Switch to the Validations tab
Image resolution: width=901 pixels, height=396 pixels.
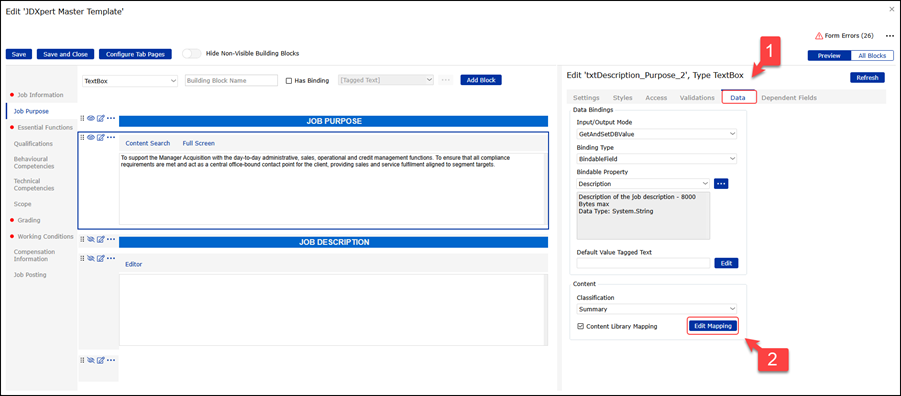(697, 98)
